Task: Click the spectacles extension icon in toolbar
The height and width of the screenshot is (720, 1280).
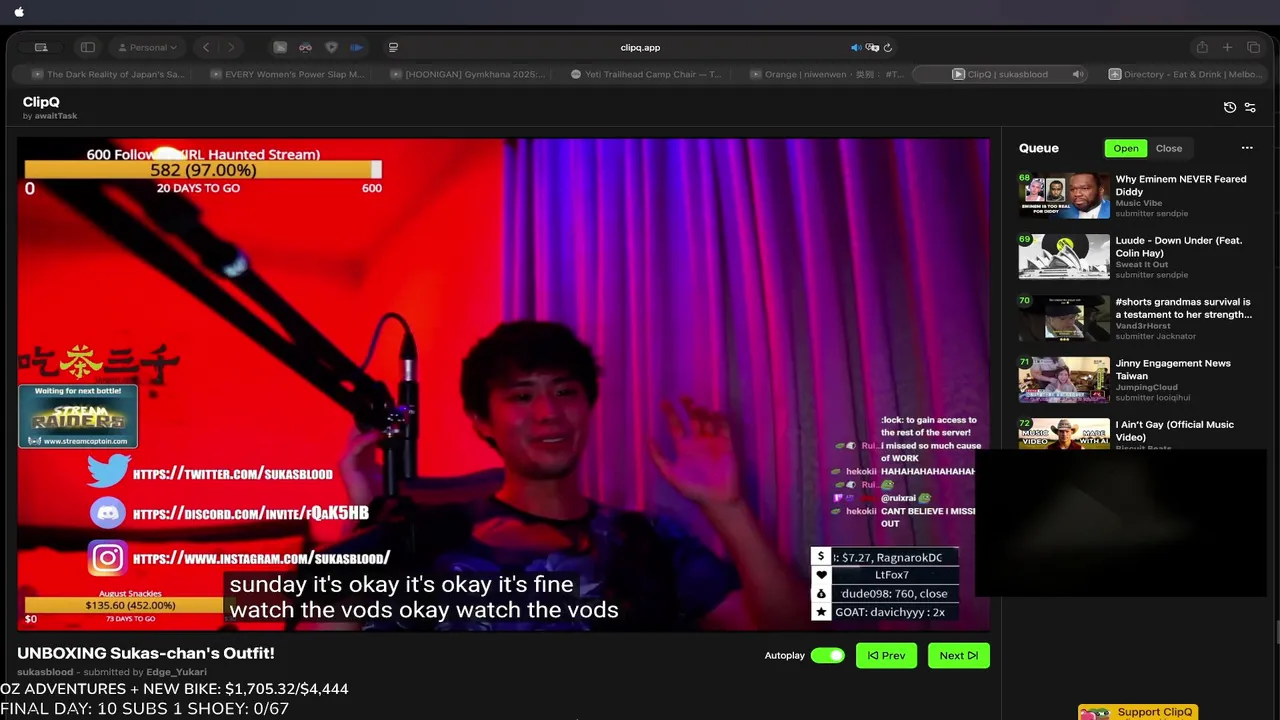Action: tap(305, 47)
